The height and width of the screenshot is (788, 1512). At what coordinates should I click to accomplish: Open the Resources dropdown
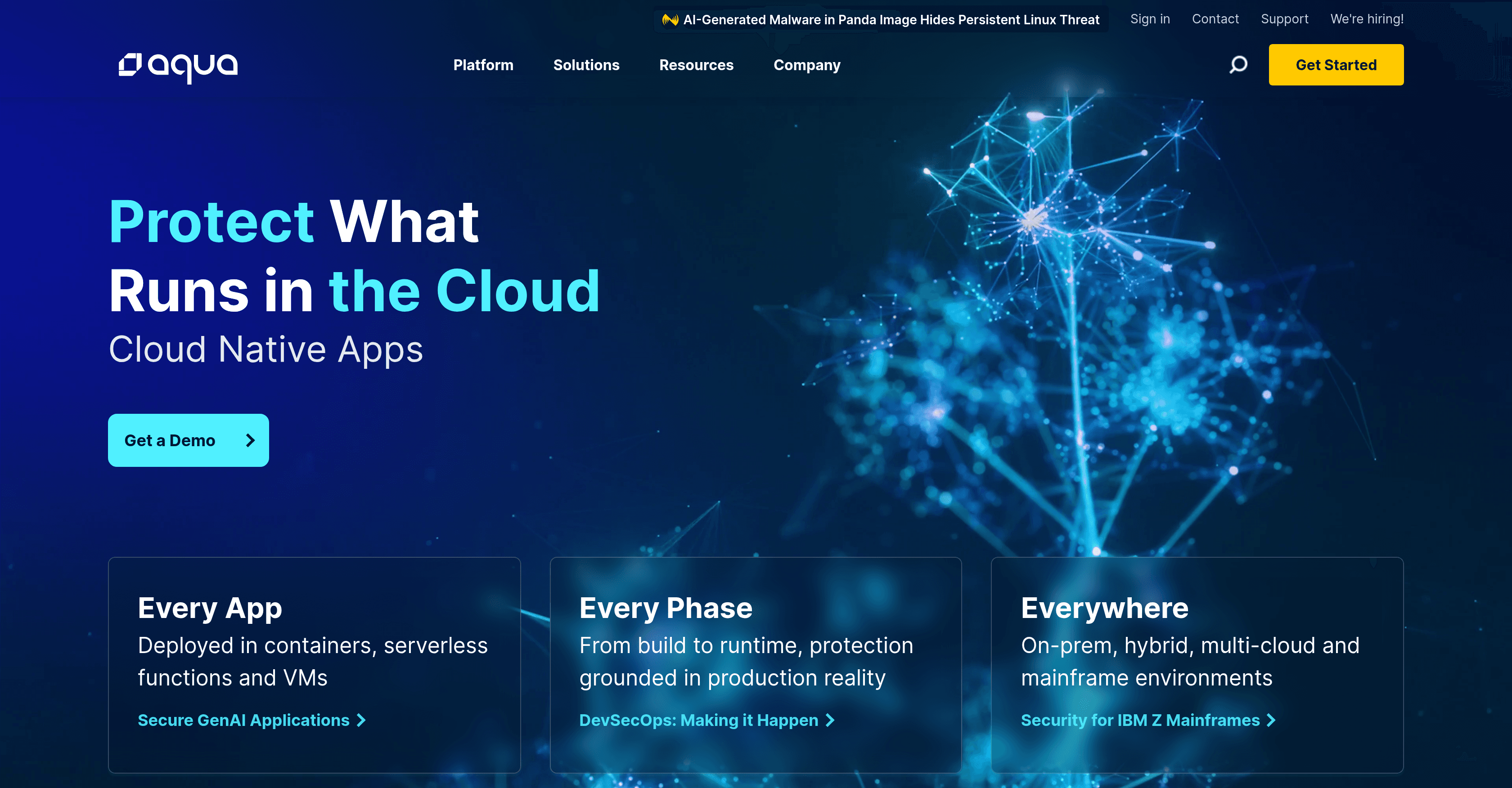click(x=696, y=64)
